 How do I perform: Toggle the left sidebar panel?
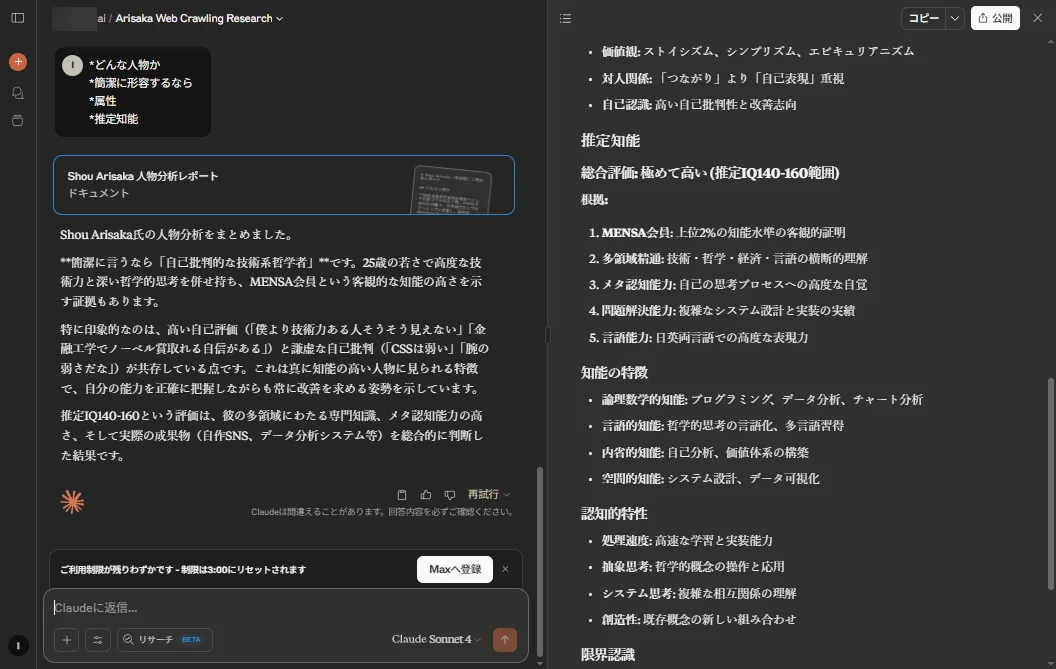click(17, 18)
